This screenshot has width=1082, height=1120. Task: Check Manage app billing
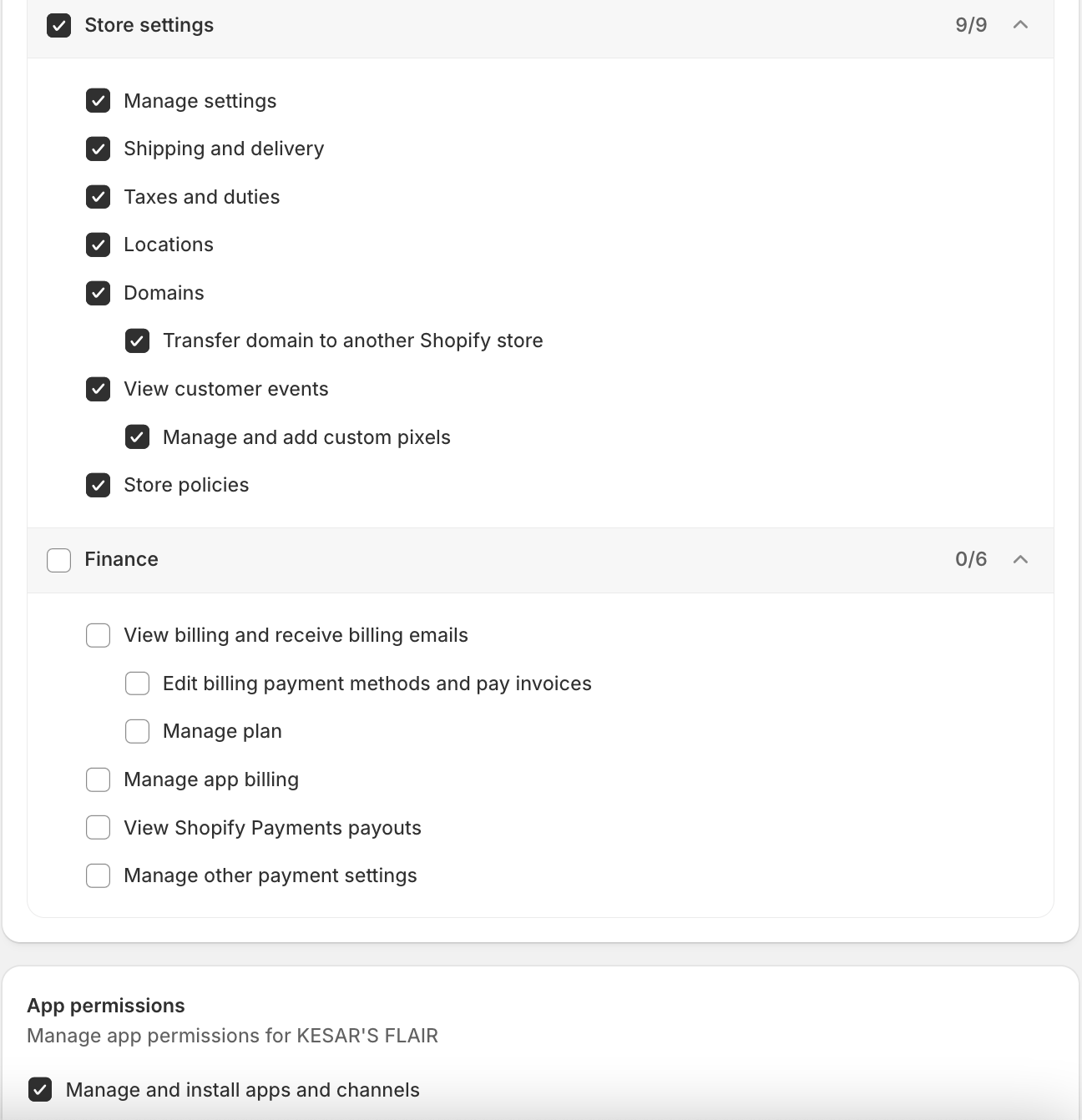(98, 779)
